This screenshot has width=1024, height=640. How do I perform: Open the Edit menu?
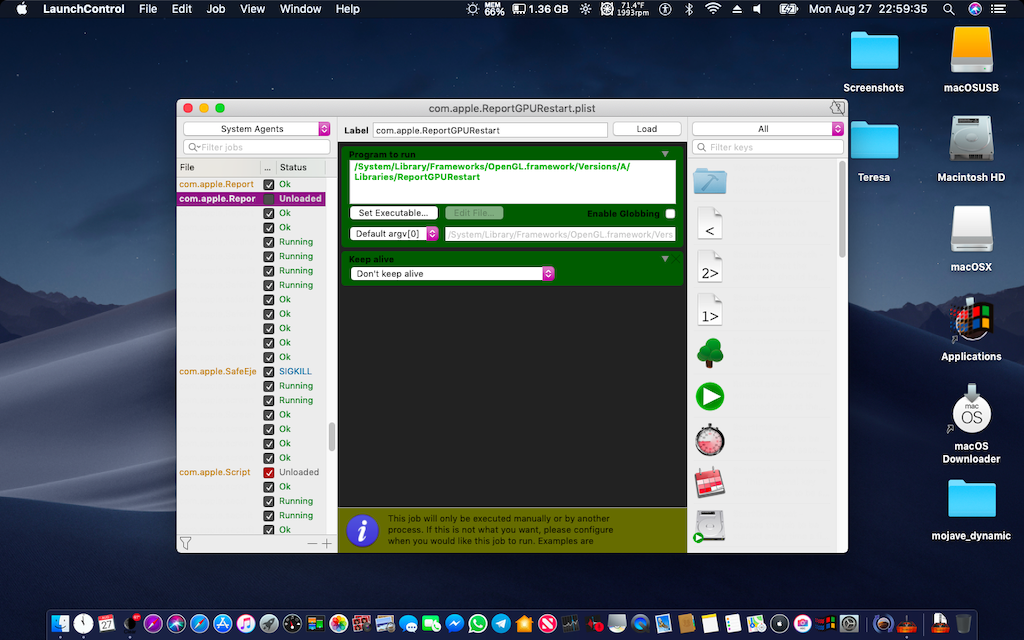click(x=182, y=9)
